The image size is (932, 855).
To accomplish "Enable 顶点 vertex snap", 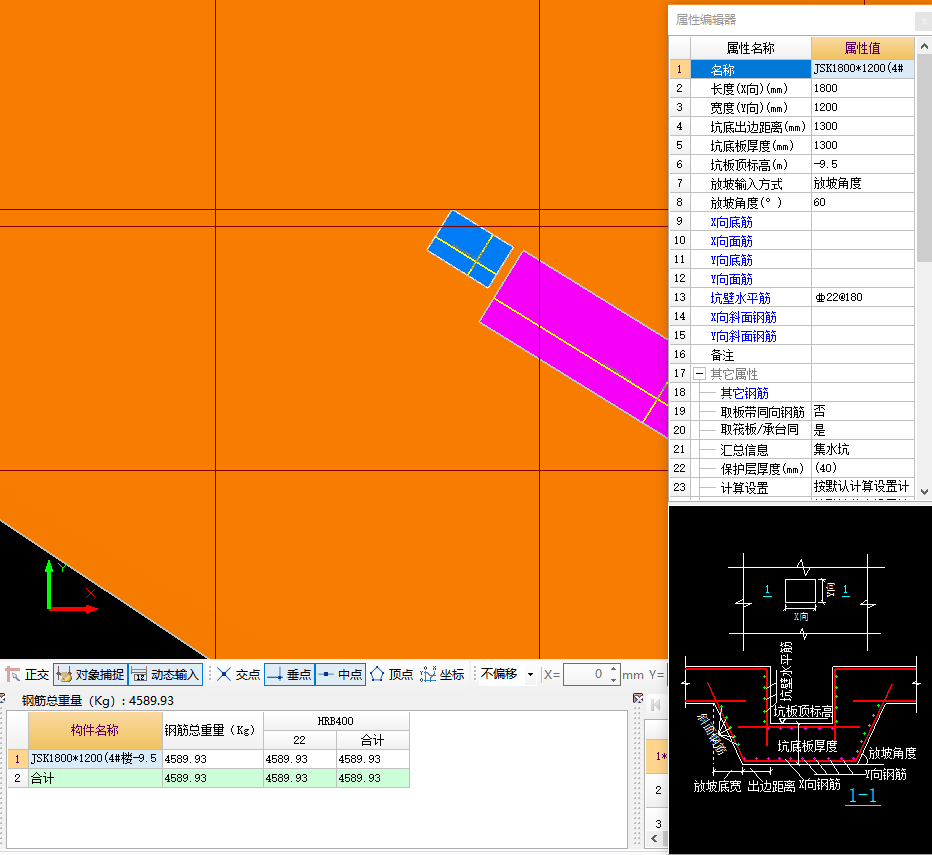I will 391,674.
